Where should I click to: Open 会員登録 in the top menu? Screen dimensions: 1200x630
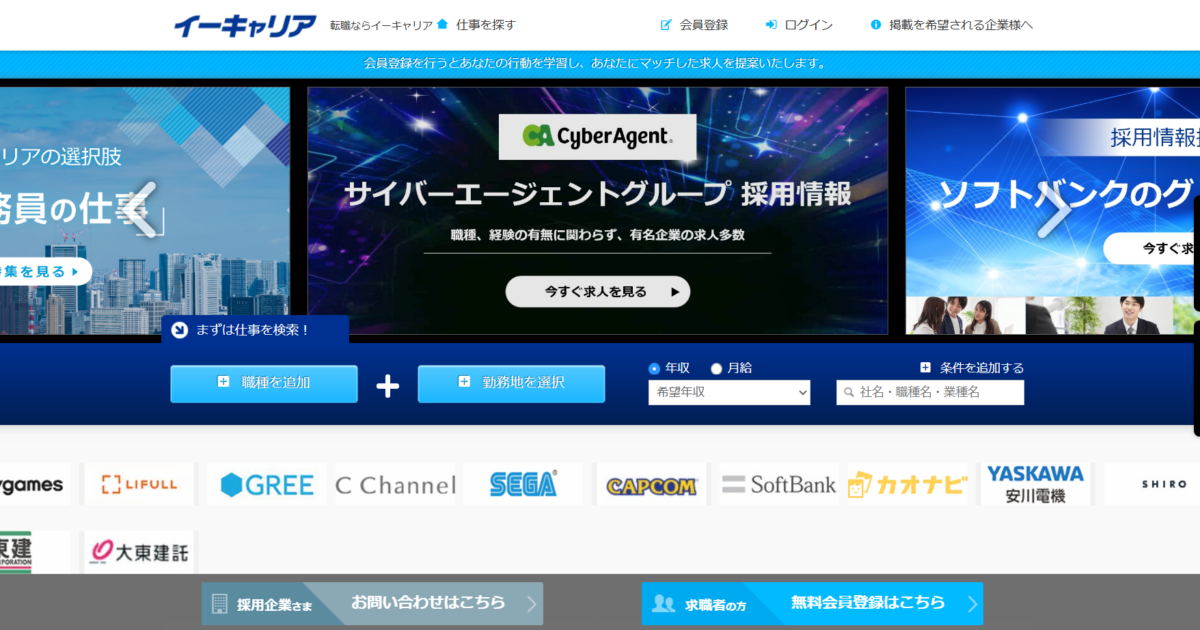[694, 25]
